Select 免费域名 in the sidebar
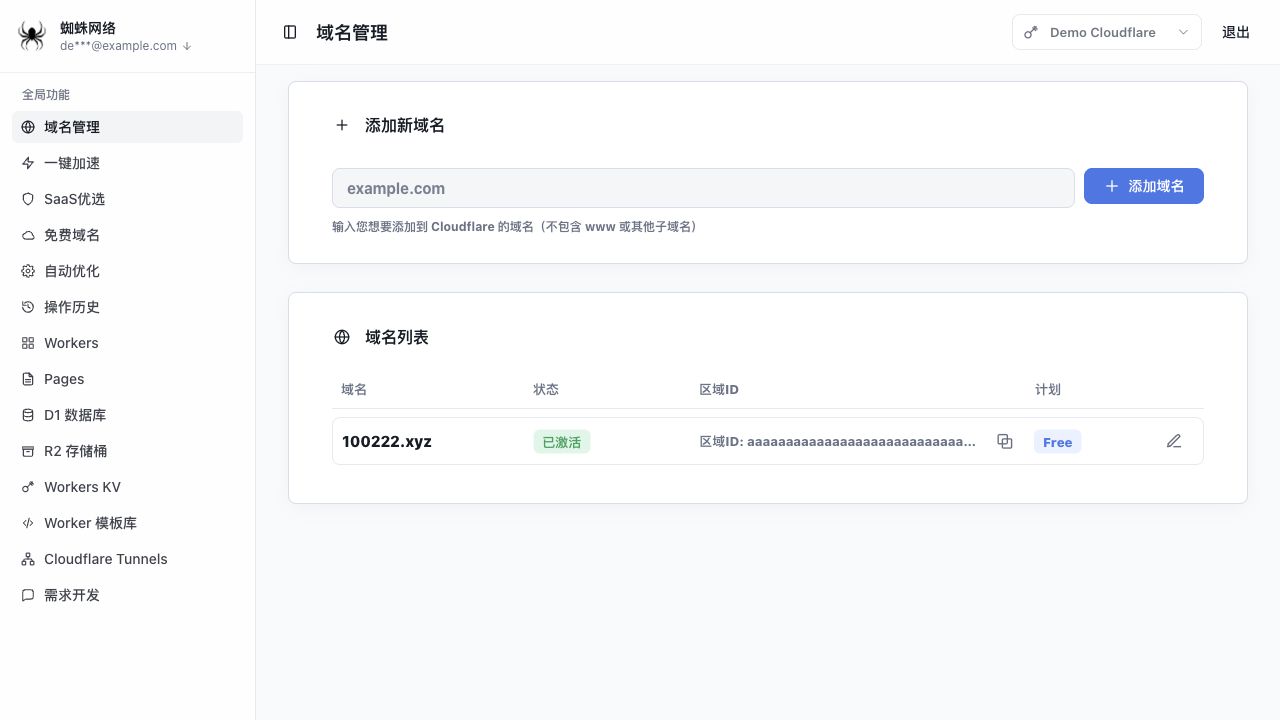The image size is (1280, 720). coord(127,235)
